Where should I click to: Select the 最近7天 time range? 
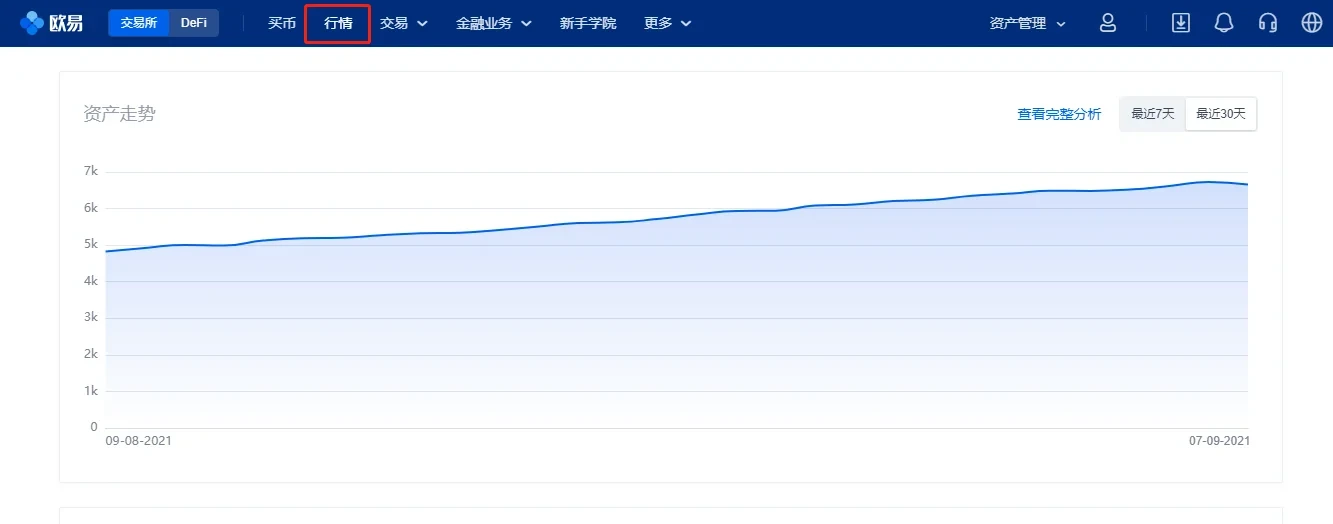click(1152, 114)
